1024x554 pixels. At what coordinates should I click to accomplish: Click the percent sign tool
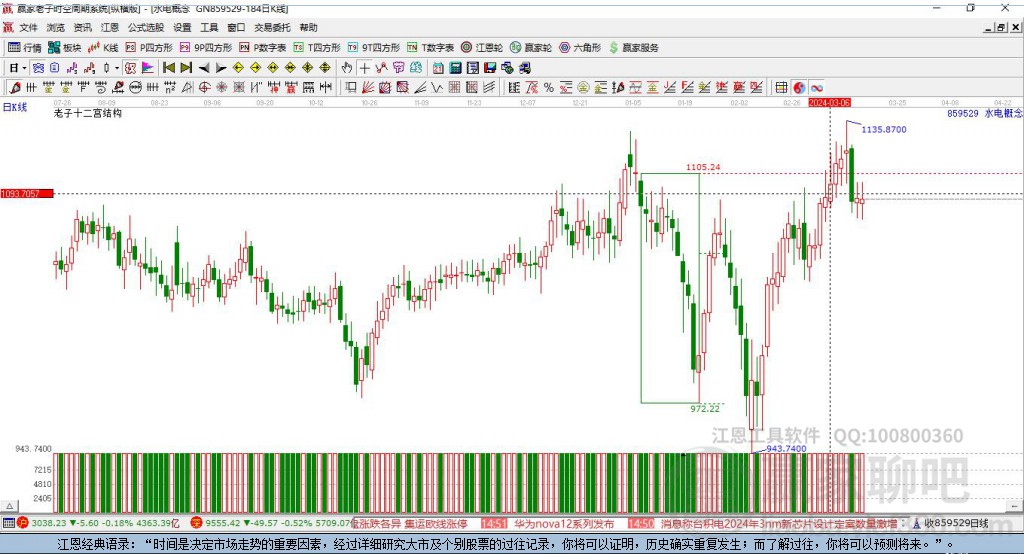pos(549,88)
